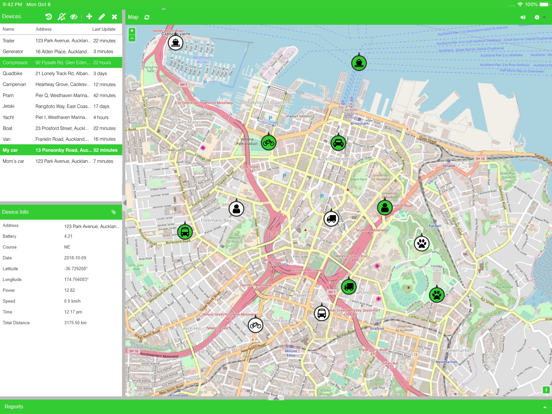The width and height of the screenshot is (552, 414).
Task: Click the Time value 12:17 pm
Action: pos(73,312)
